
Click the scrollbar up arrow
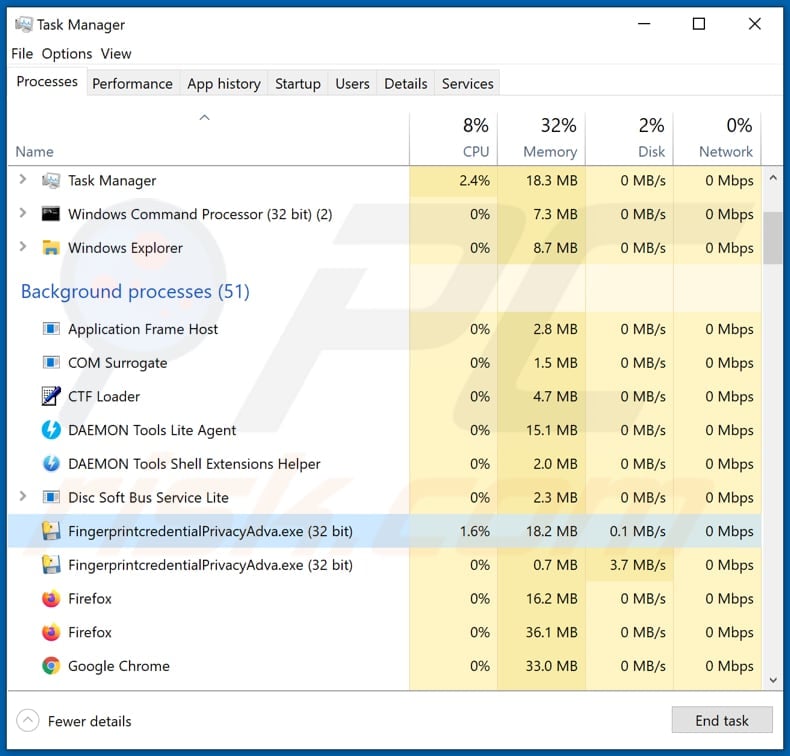(773, 178)
